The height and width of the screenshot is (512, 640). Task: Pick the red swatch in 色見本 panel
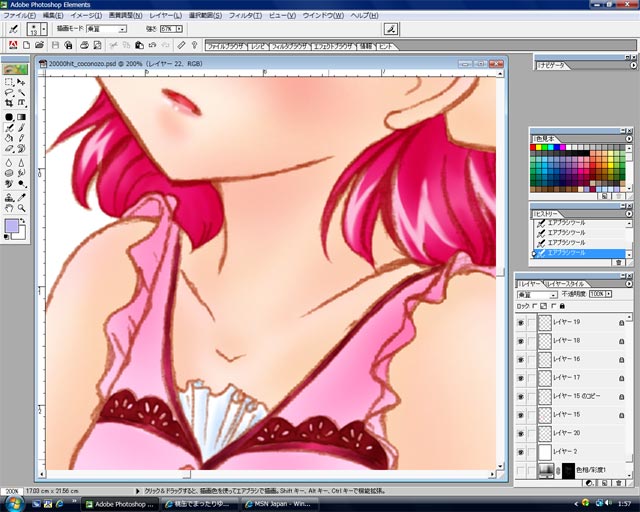coord(533,147)
